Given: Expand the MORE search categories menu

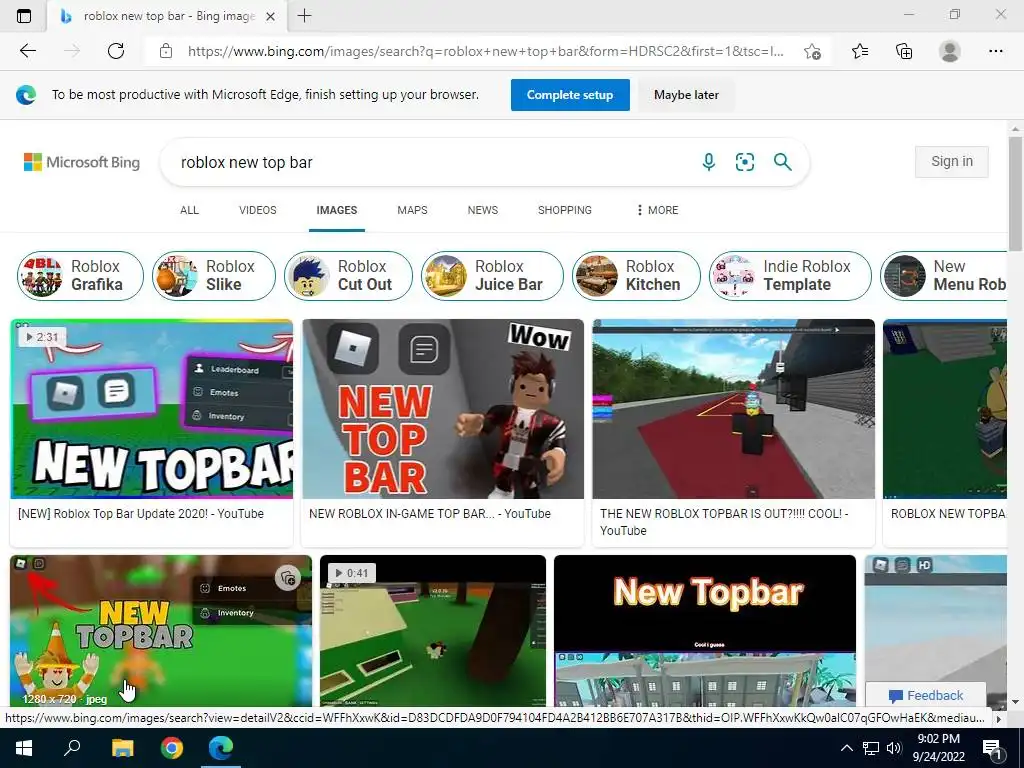Looking at the screenshot, I should coord(657,210).
